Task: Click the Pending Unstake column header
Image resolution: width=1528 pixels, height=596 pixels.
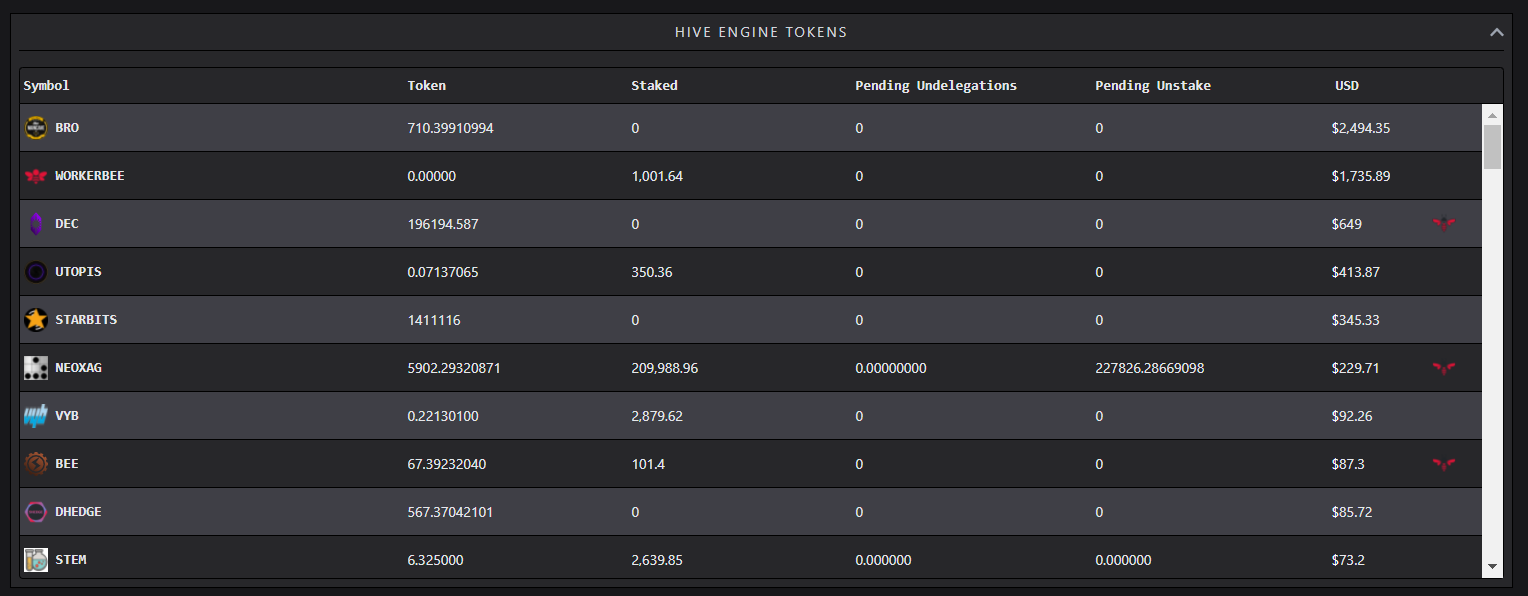Action: click(1153, 86)
